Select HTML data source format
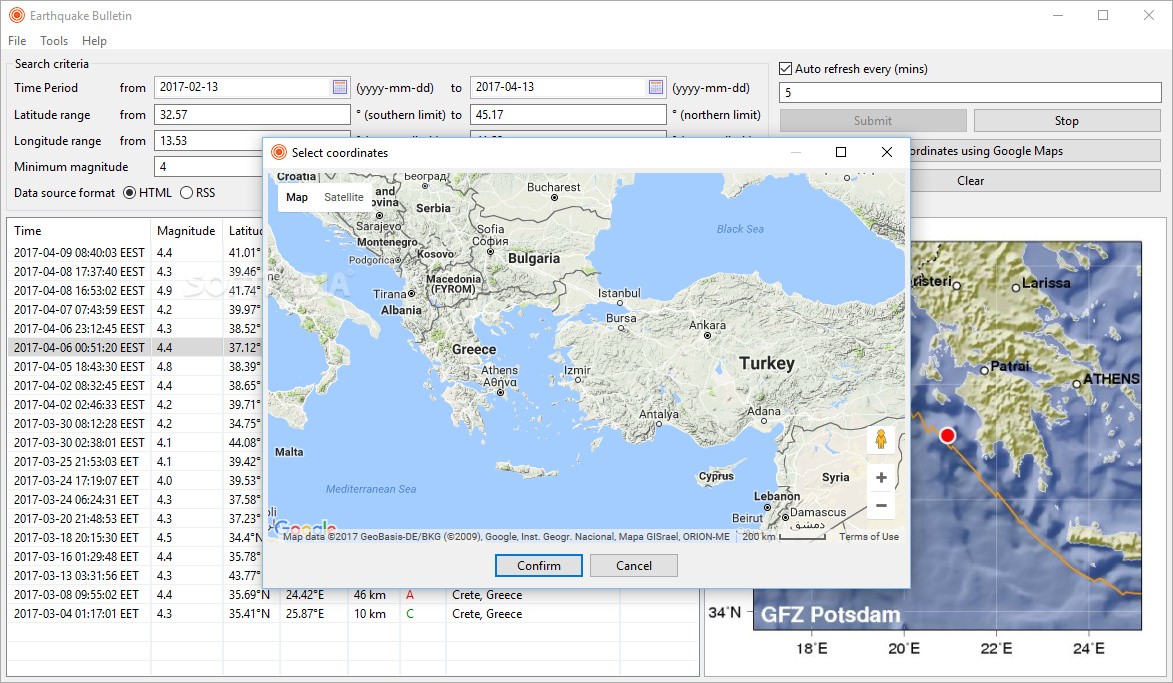This screenshot has height=683, width=1173. [x=129, y=193]
